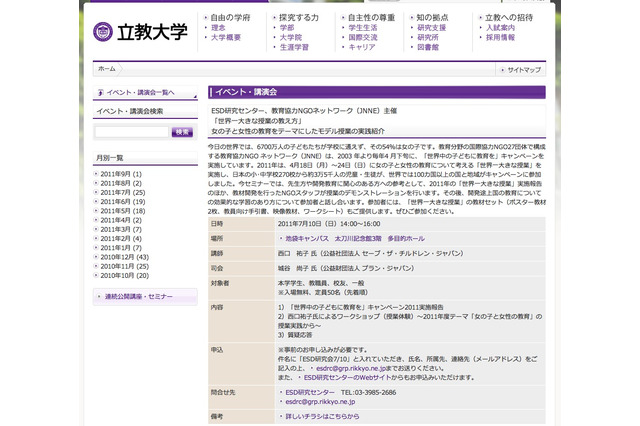640x426 pixels.
Task: Click esdrc email link in 申込 row
Action: (351, 368)
